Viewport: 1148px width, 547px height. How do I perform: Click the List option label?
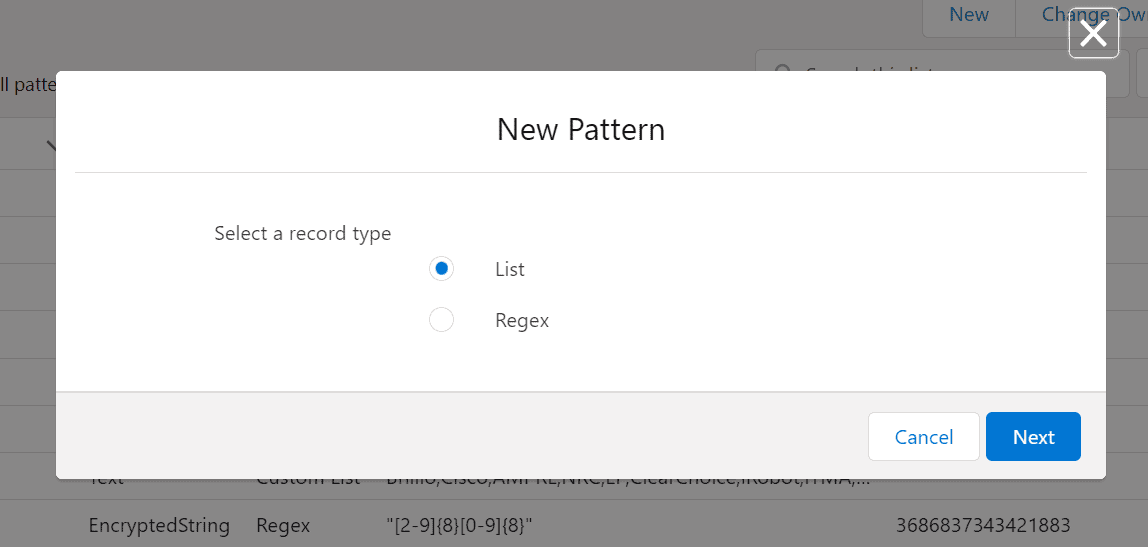pos(509,269)
